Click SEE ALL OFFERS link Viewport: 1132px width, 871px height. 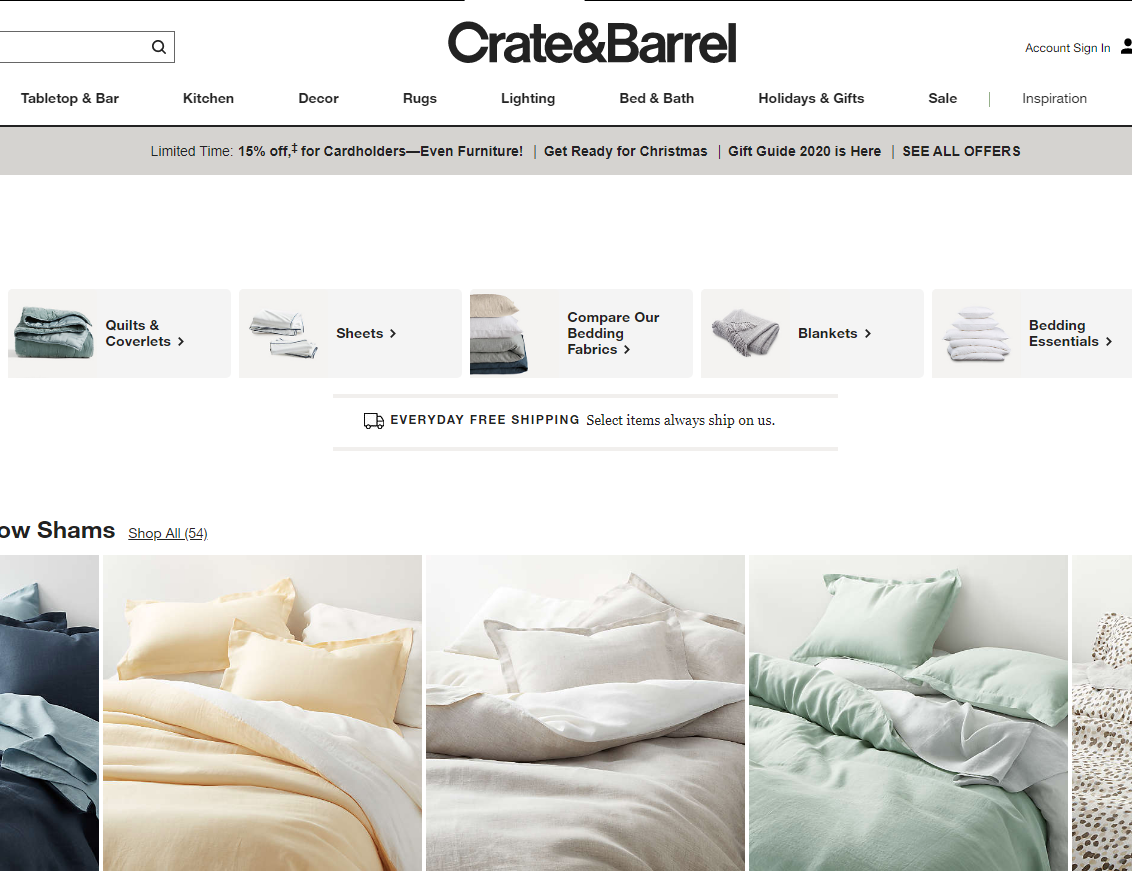(x=961, y=151)
